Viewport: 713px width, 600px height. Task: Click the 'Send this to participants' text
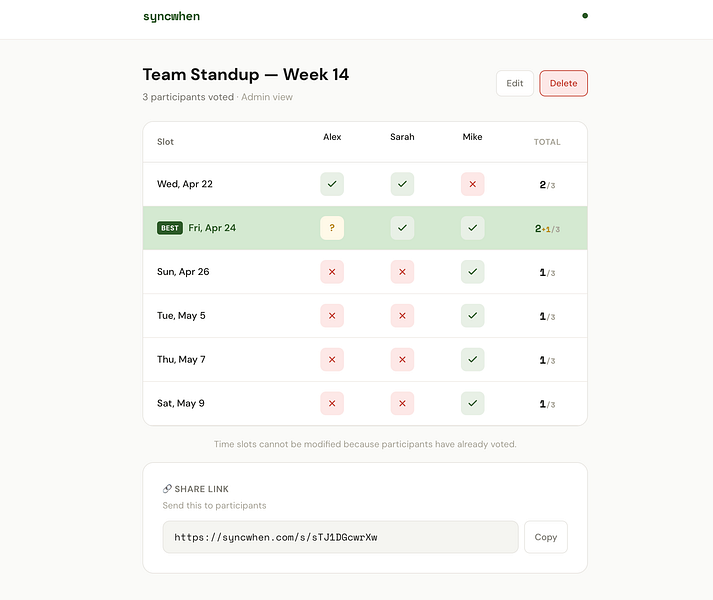(x=214, y=505)
